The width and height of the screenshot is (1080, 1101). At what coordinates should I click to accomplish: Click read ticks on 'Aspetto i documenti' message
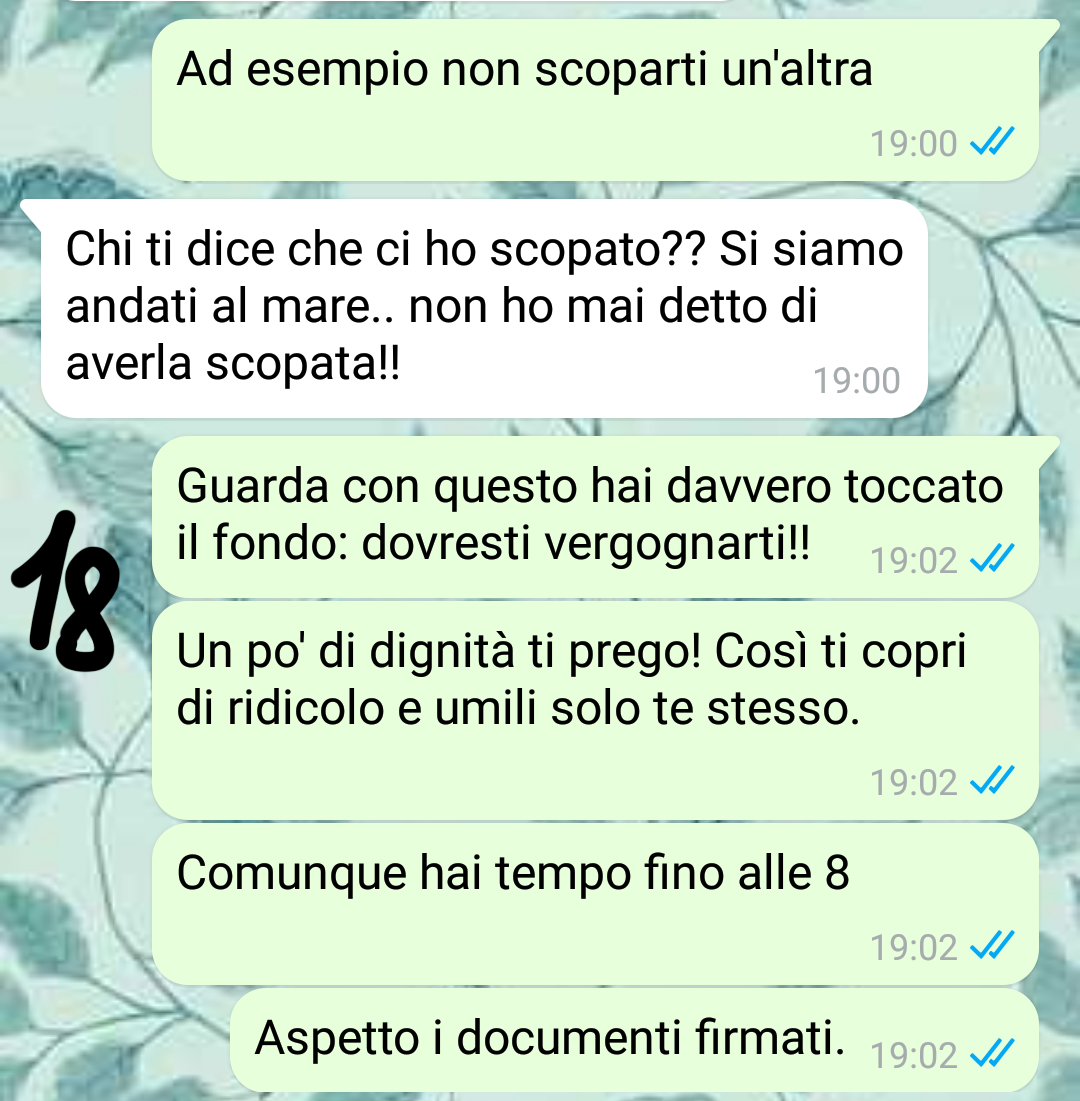pos(992,1053)
